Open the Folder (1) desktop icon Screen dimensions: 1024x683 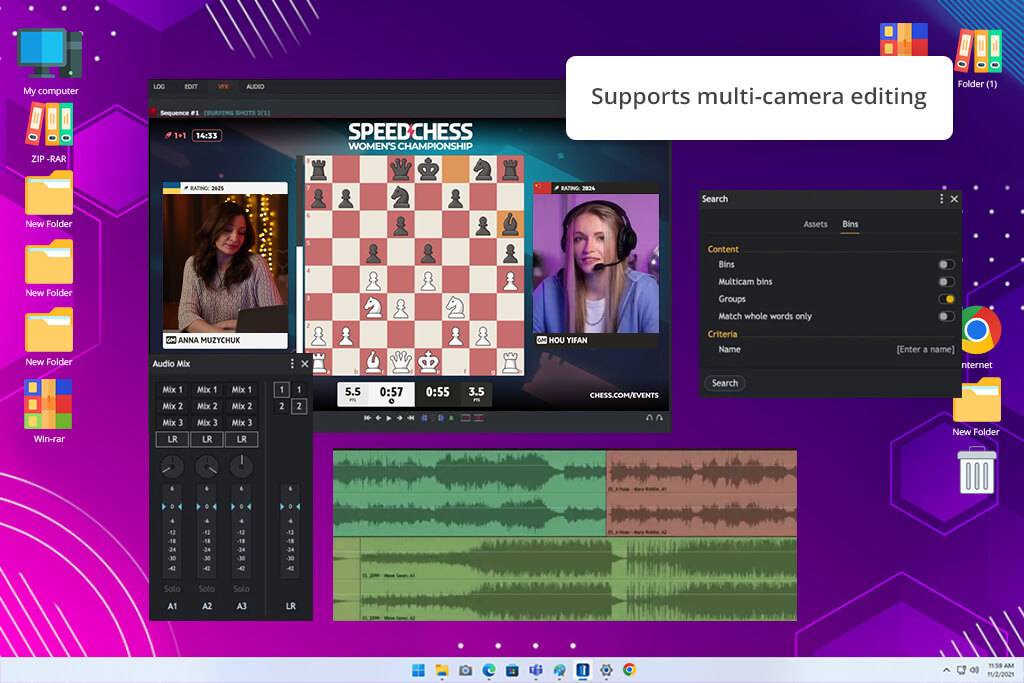pos(978,59)
